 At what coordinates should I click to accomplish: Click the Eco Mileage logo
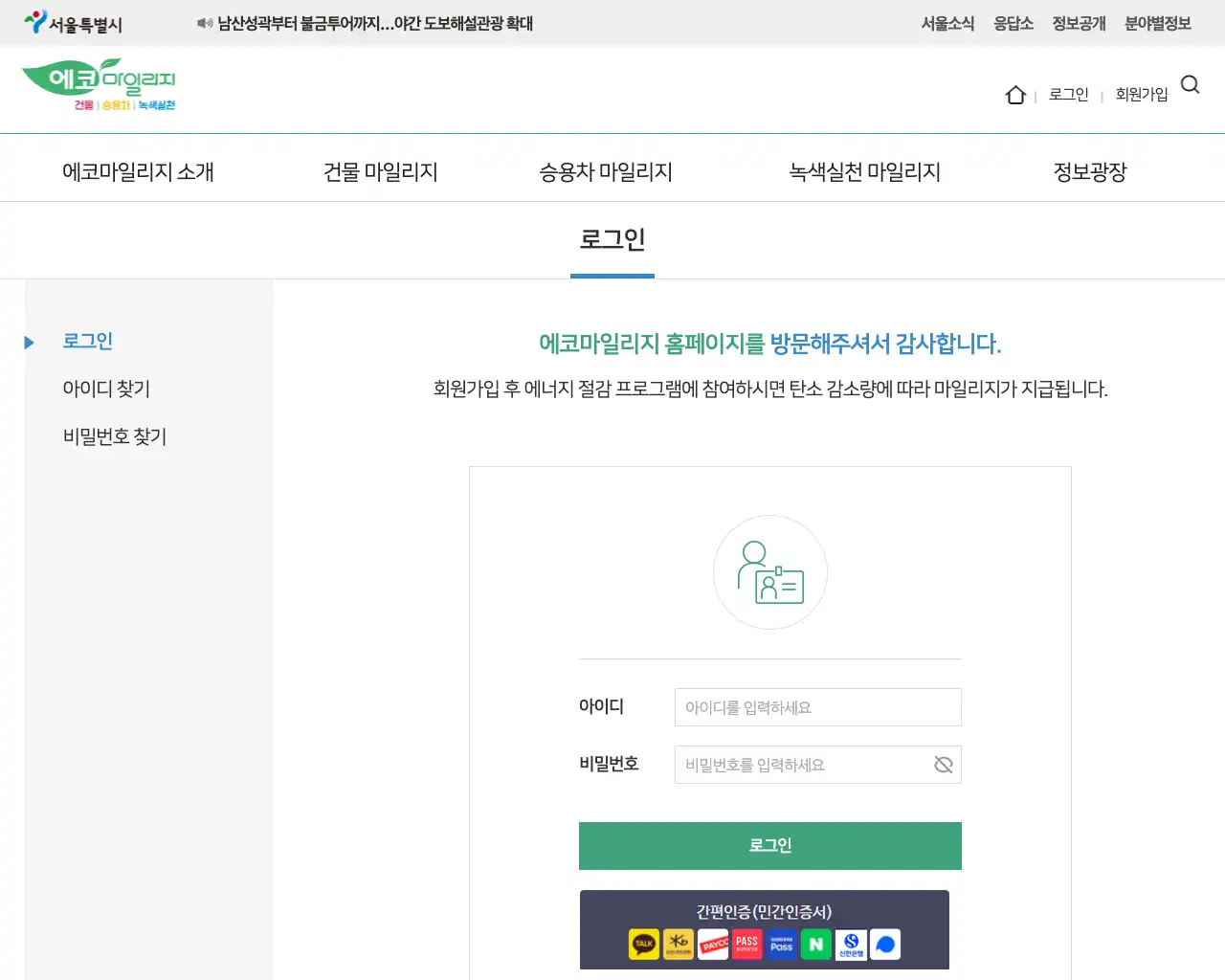(99, 86)
